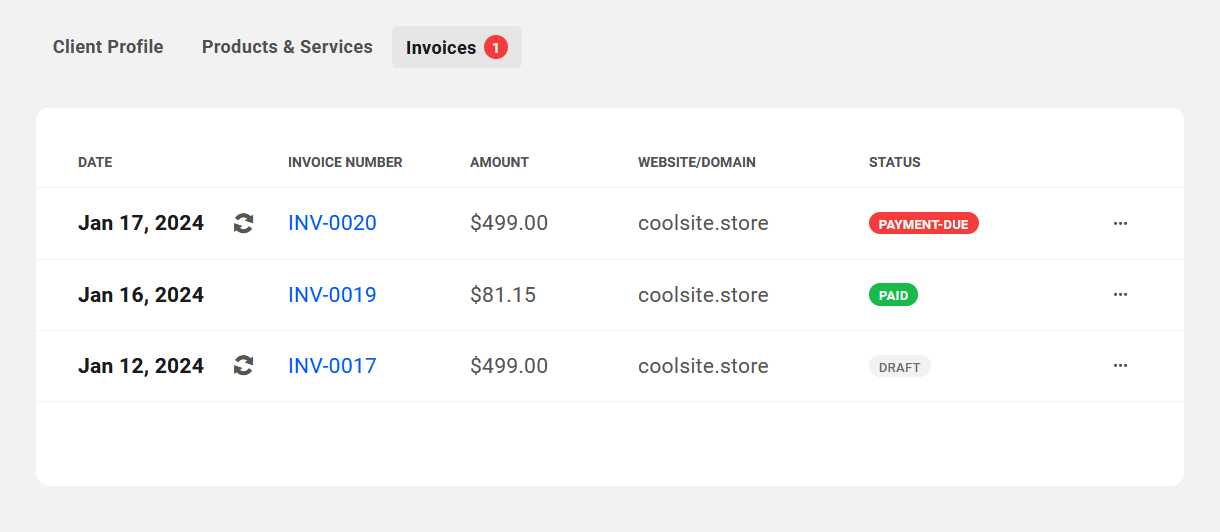Click the $81.15 amount
The height and width of the screenshot is (532, 1220).
[503, 295]
